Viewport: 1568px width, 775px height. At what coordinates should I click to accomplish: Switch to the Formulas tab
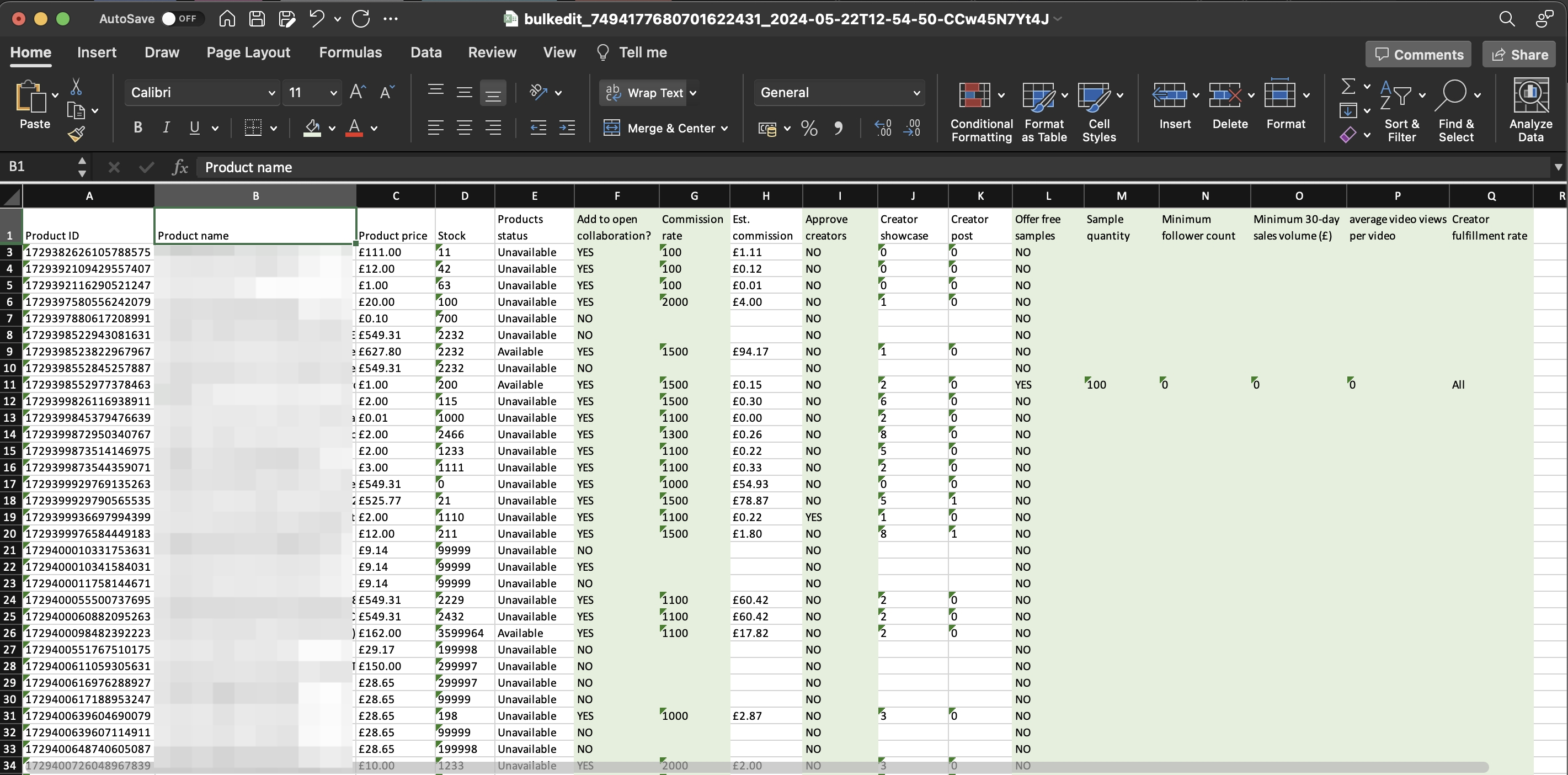[x=350, y=52]
